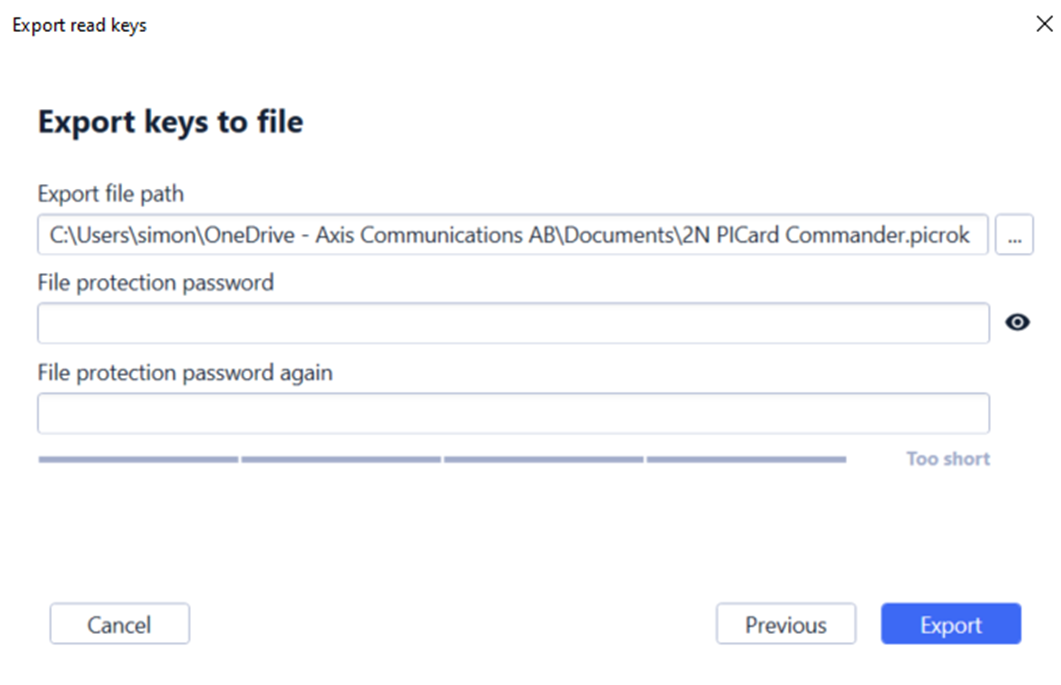Close the Export read keys dialog
The image size is (1061, 685).
click(1044, 24)
